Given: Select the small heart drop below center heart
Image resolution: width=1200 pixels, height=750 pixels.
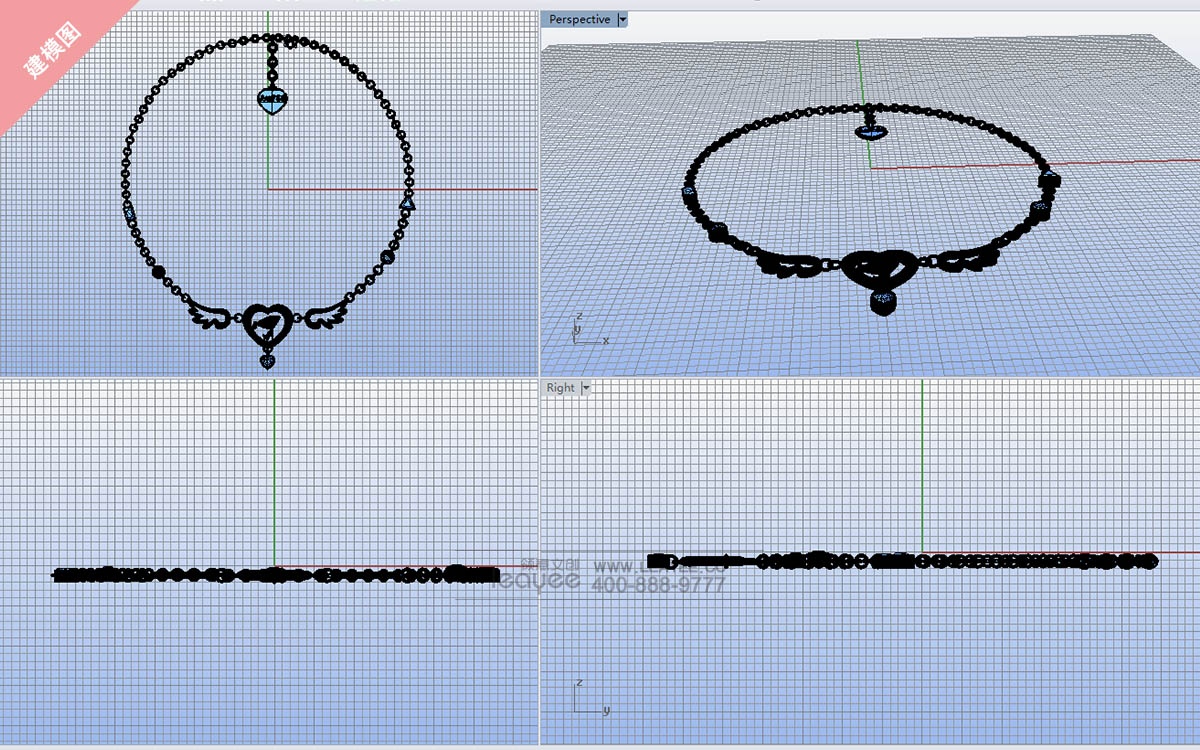Looking at the screenshot, I should 268,359.
